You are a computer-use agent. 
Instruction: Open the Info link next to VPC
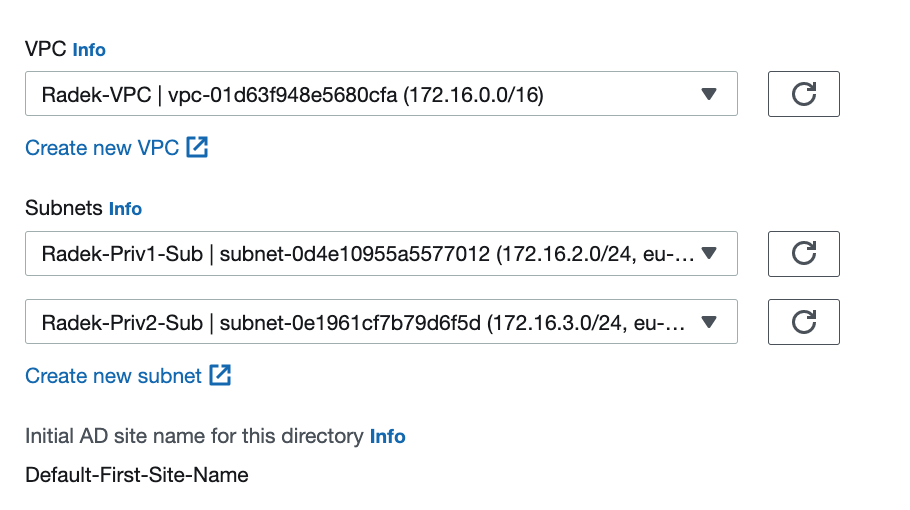(89, 50)
